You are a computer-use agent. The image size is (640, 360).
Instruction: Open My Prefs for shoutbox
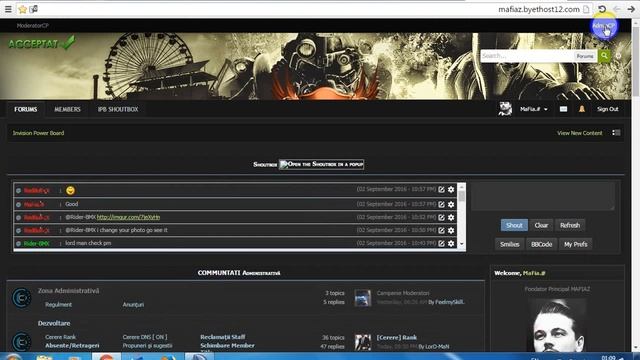click(x=576, y=244)
